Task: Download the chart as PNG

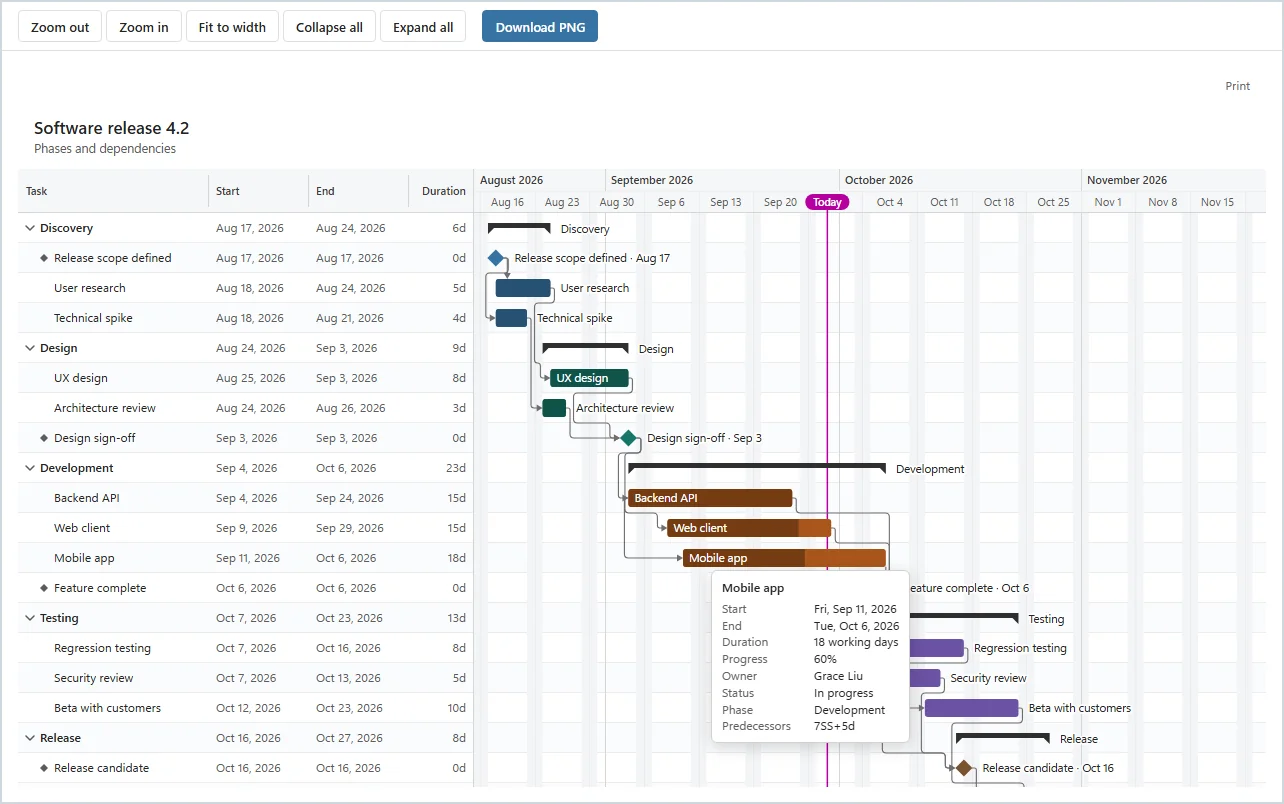Action: click(x=540, y=27)
